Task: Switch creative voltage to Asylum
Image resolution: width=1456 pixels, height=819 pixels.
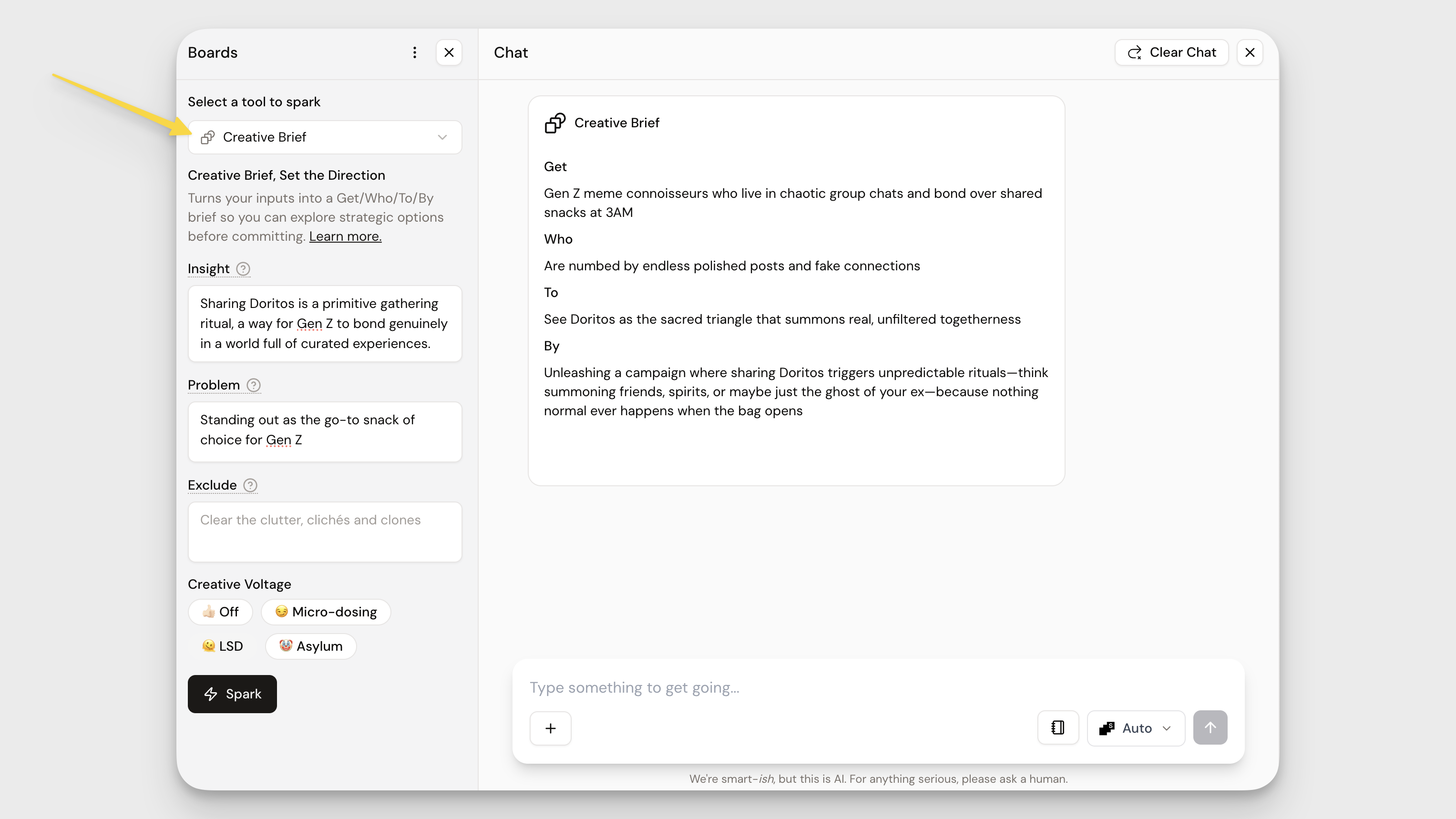Action: (x=311, y=646)
